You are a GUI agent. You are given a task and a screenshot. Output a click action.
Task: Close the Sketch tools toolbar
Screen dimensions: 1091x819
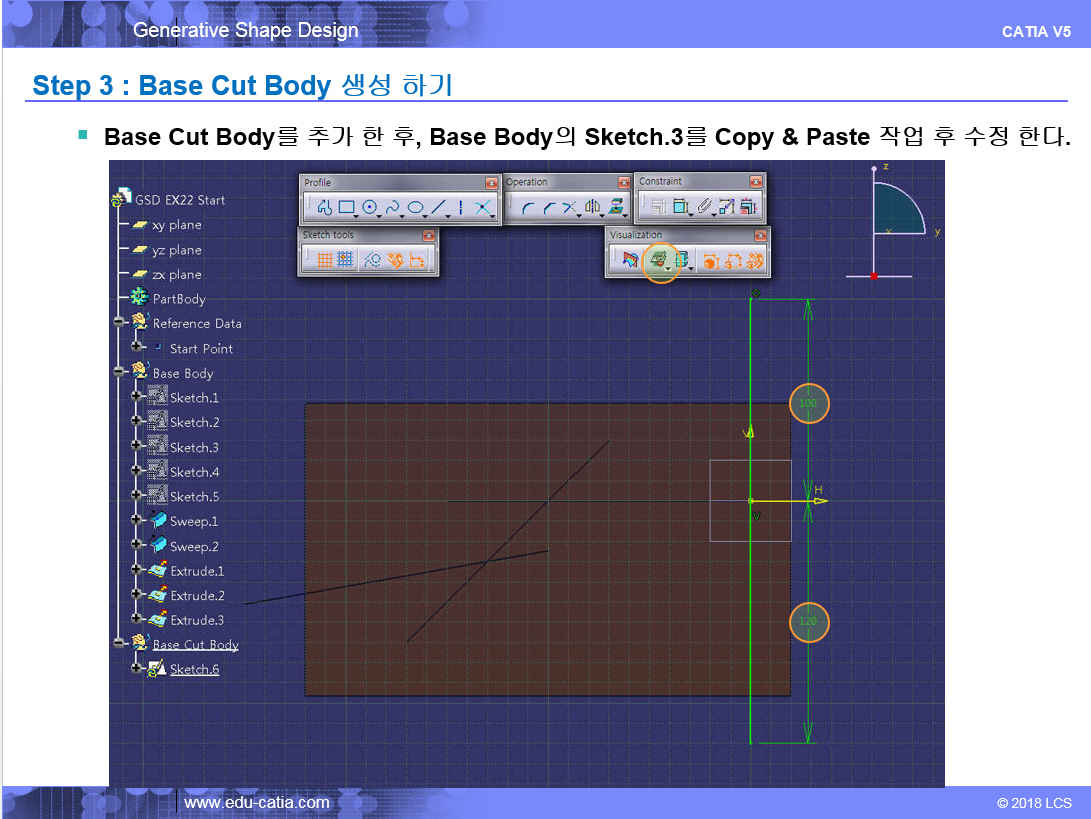[429, 235]
